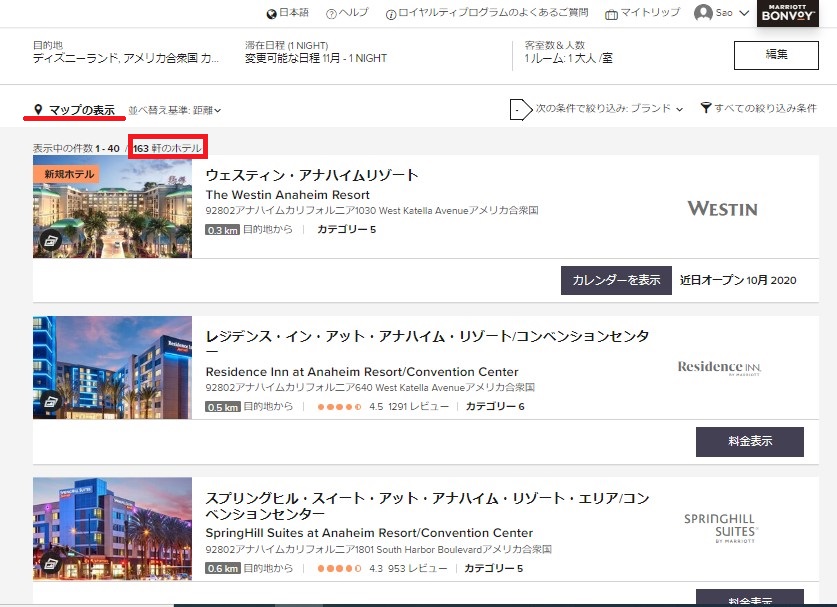Open ウェスティン・アナハイムリゾート hotel title
Image resolution: width=837 pixels, height=607 pixels.
tap(312, 175)
